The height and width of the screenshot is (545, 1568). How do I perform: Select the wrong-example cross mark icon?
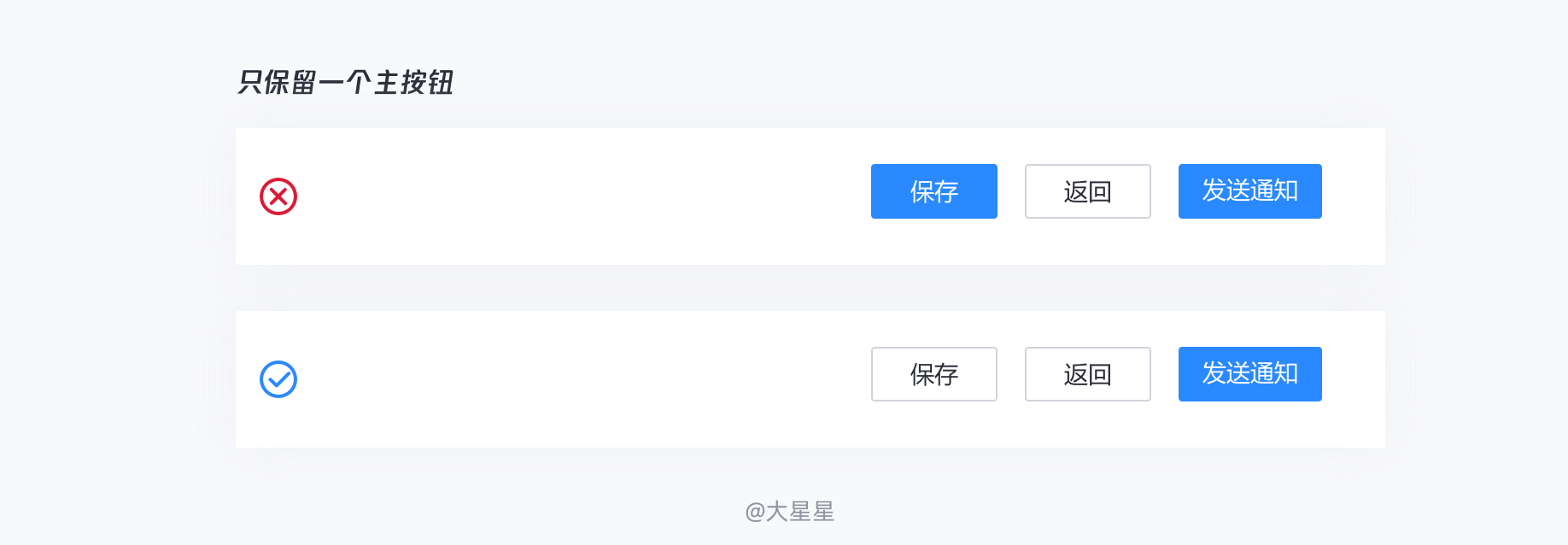point(278,196)
